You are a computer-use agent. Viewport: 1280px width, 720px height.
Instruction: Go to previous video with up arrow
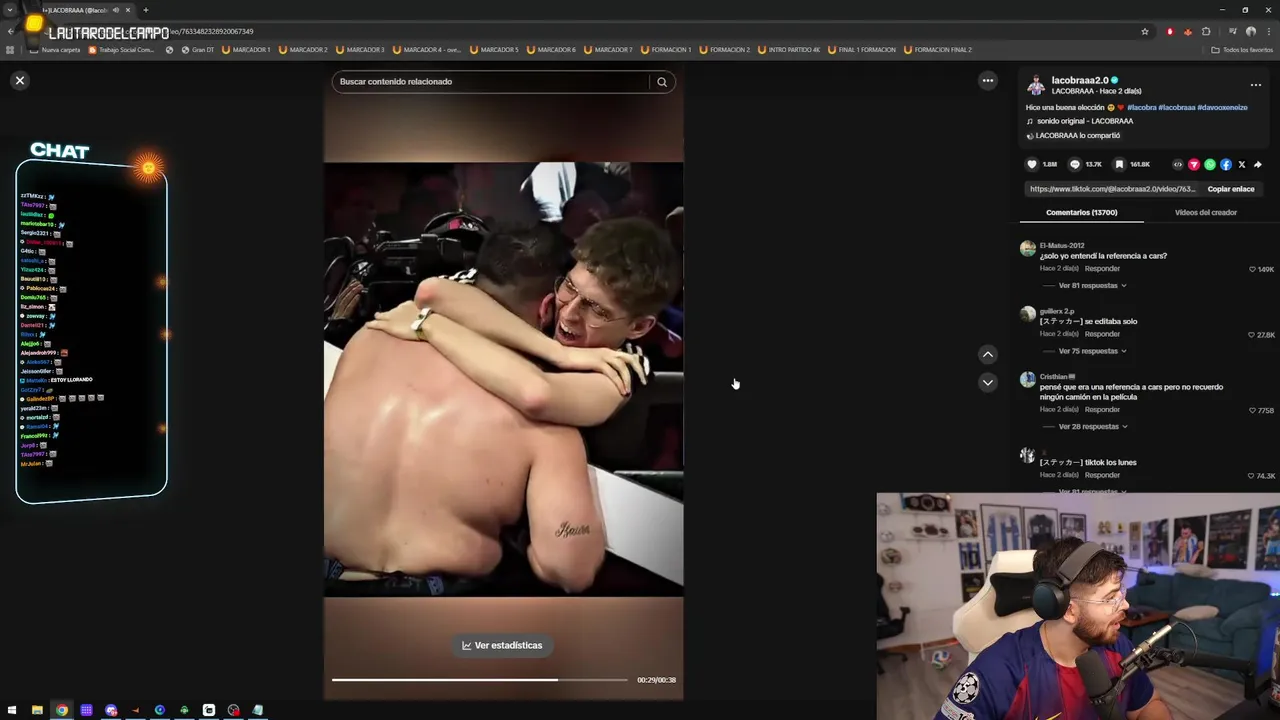point(988,354)
